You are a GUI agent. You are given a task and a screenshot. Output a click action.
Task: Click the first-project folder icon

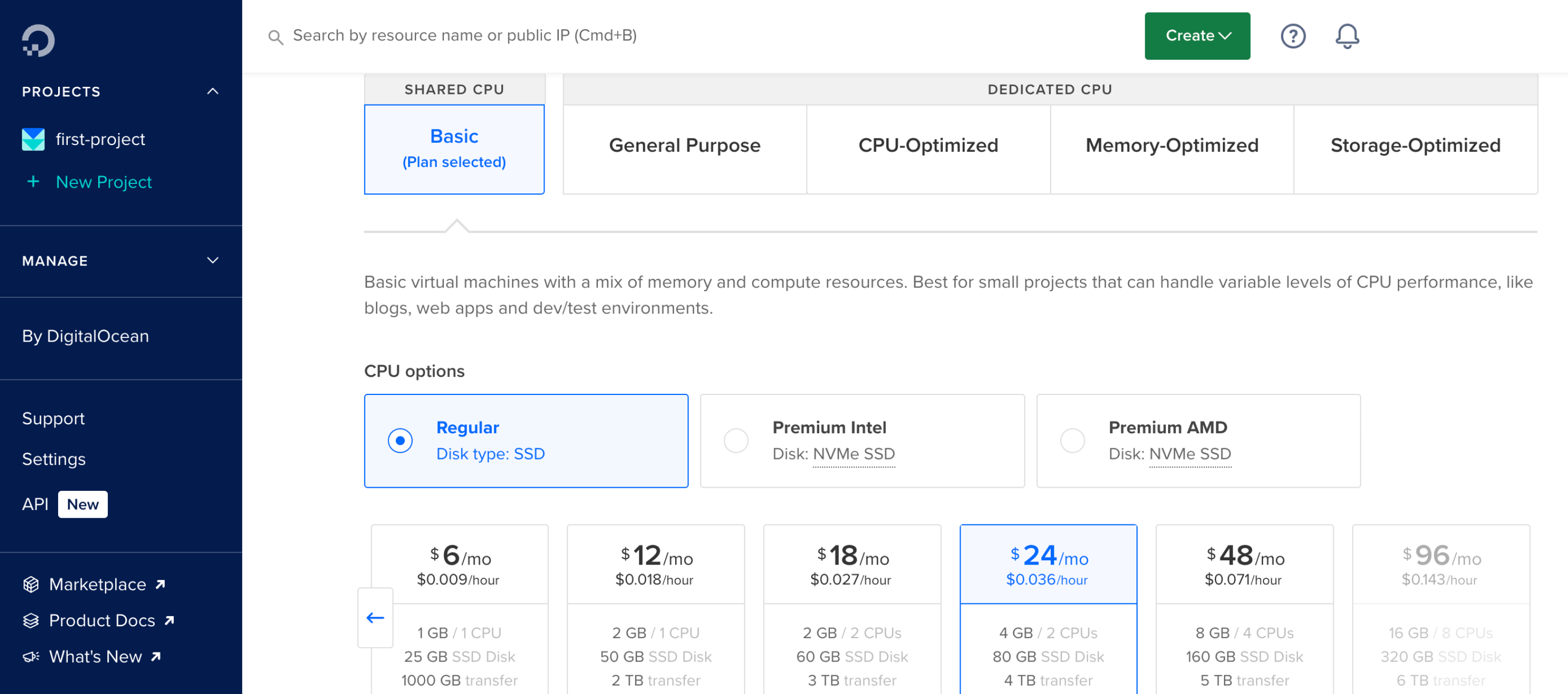tap(34, 139)
